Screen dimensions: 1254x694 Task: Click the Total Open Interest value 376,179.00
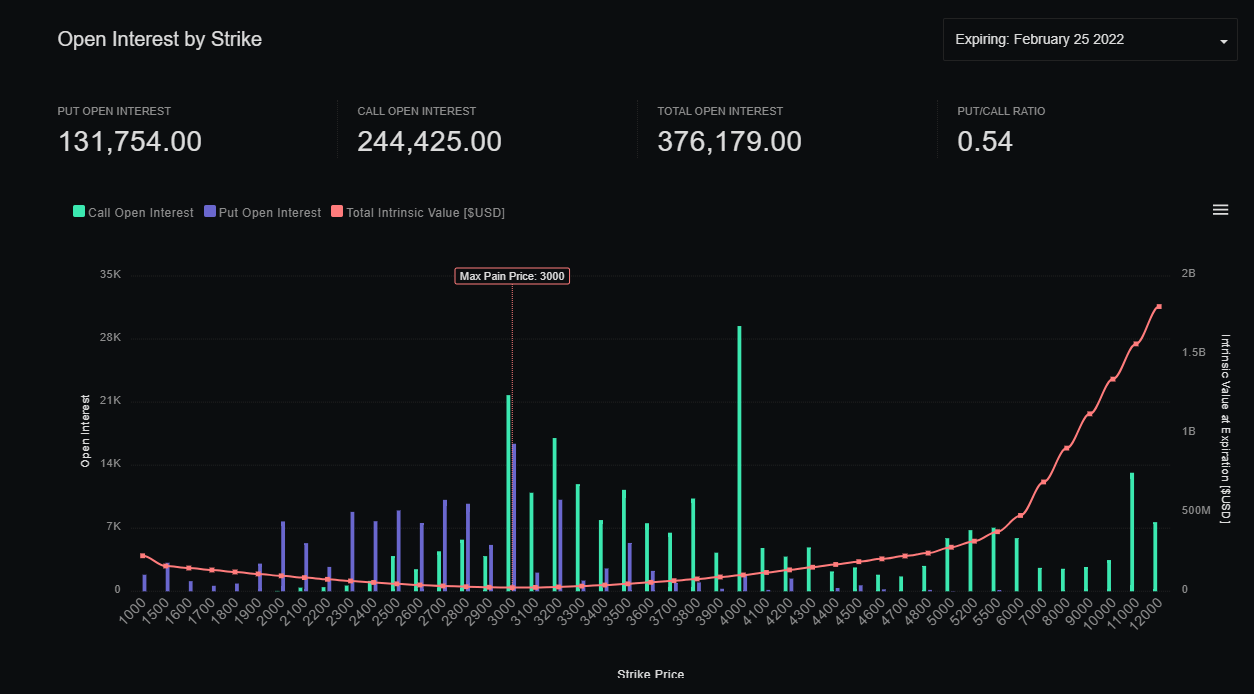pyautogui.click(x=729, y=142)
